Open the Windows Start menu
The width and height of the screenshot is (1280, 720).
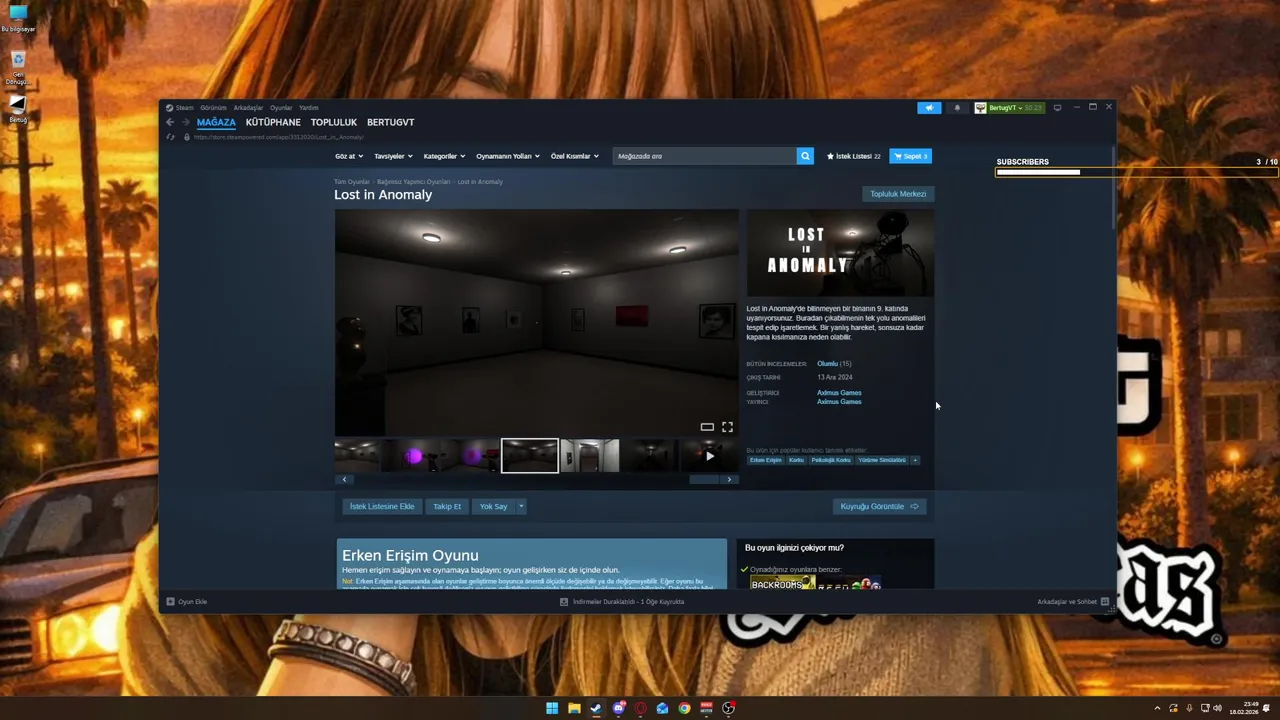[552, 708]
